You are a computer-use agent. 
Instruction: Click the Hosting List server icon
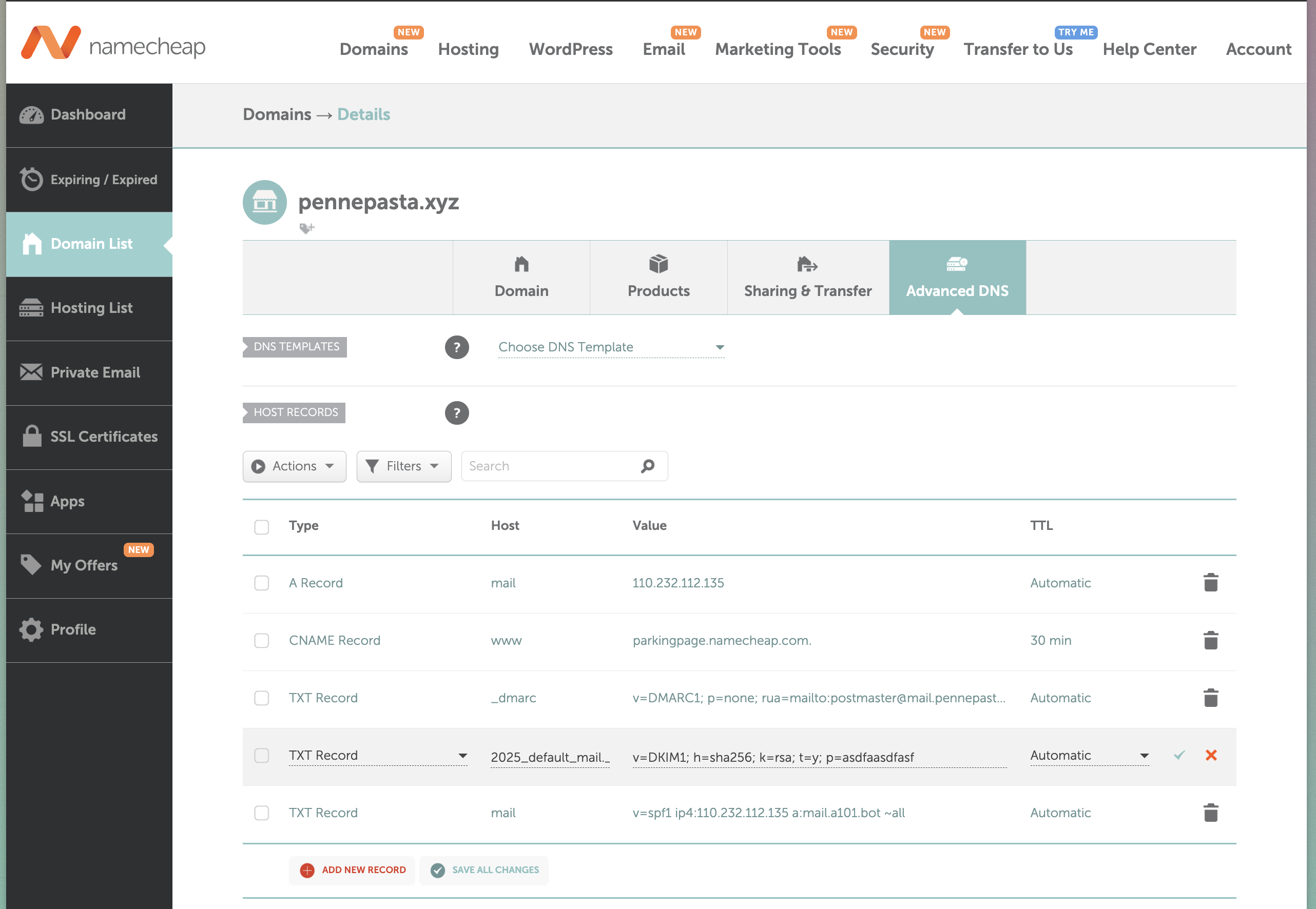pos(31,308)
